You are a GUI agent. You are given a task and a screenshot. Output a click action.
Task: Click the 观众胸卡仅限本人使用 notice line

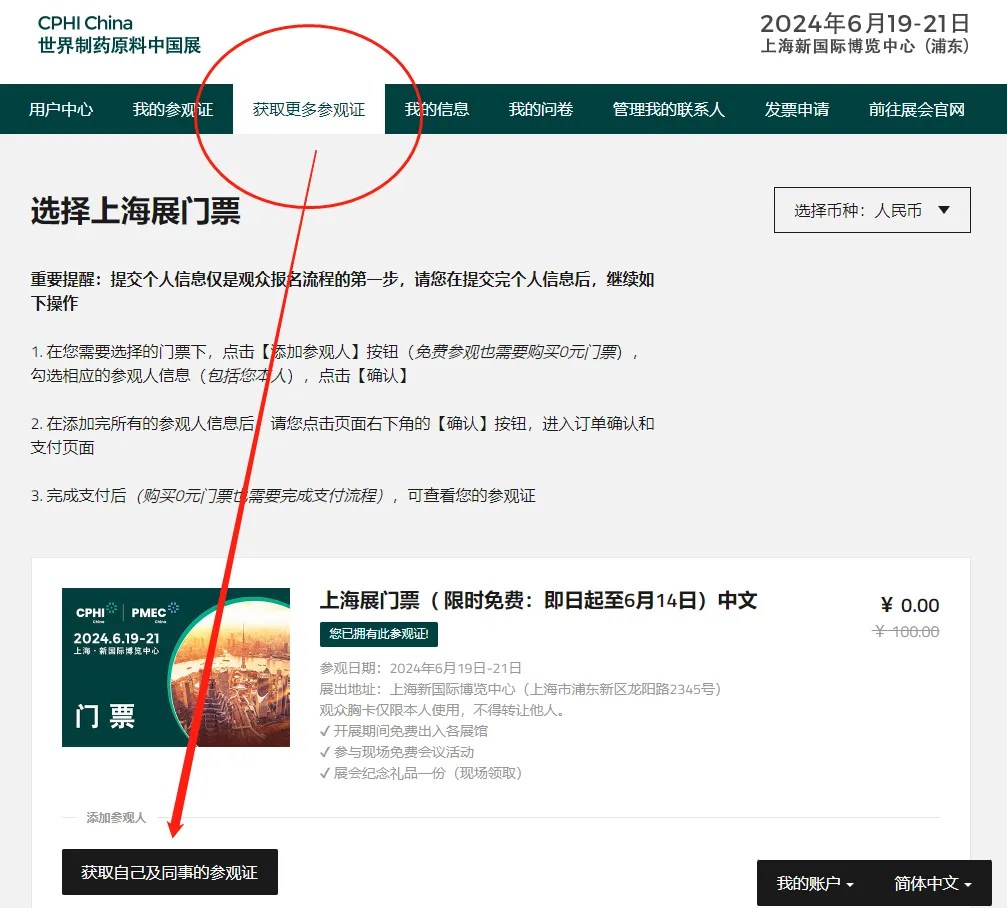[442, 710]
